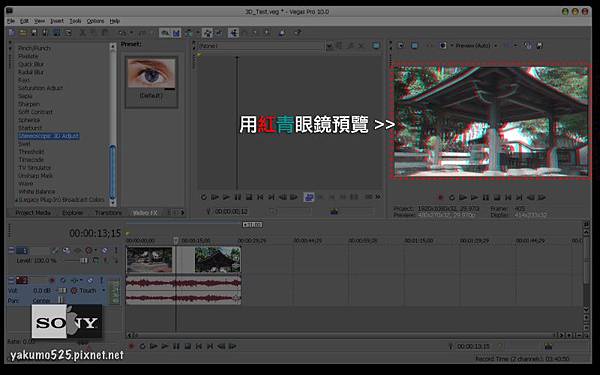Toggle Loop Playback in the Trimmer transport
The image size is (600, 375).
coord(204,197)
